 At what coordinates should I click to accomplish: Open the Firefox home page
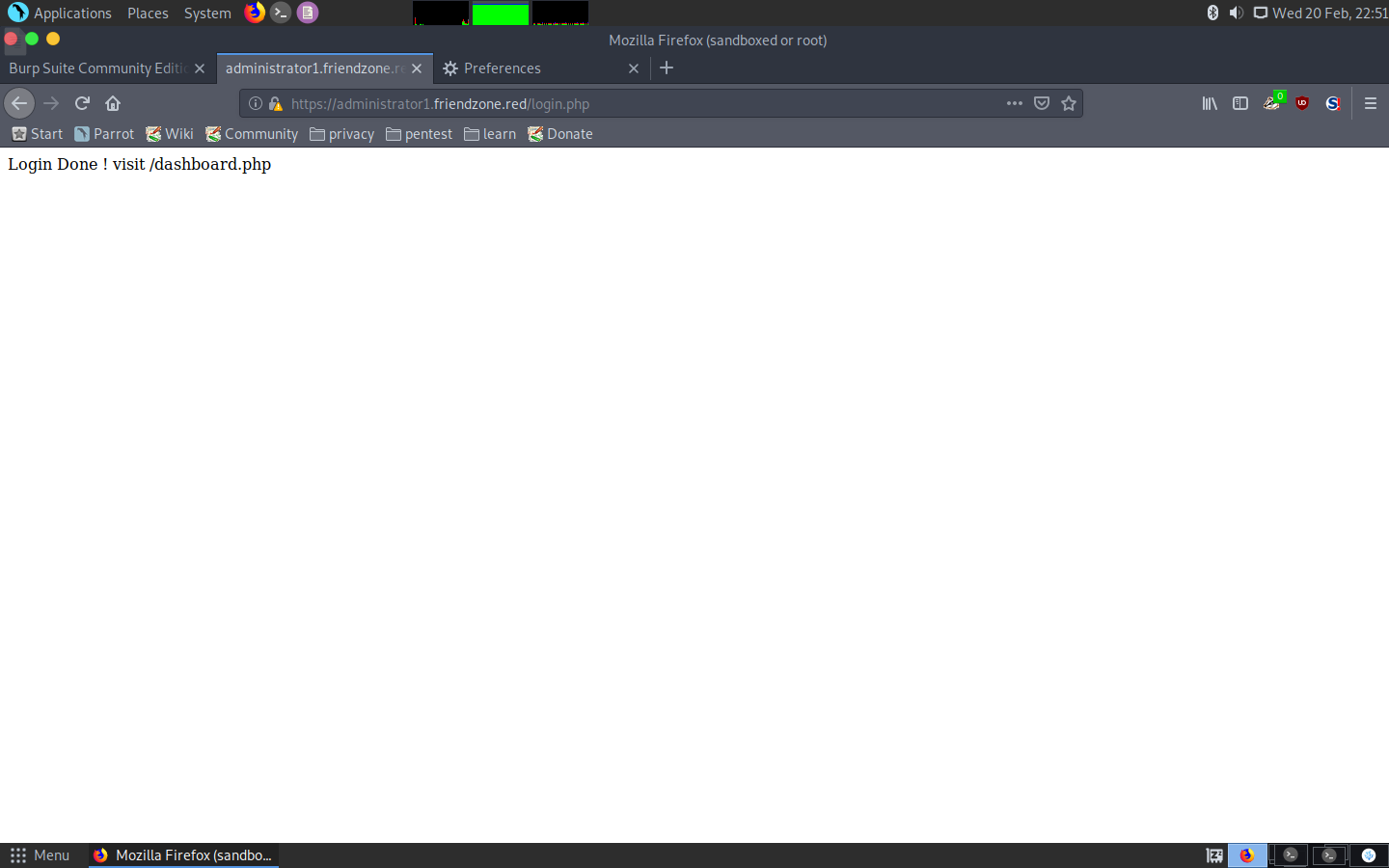[113, 103]
